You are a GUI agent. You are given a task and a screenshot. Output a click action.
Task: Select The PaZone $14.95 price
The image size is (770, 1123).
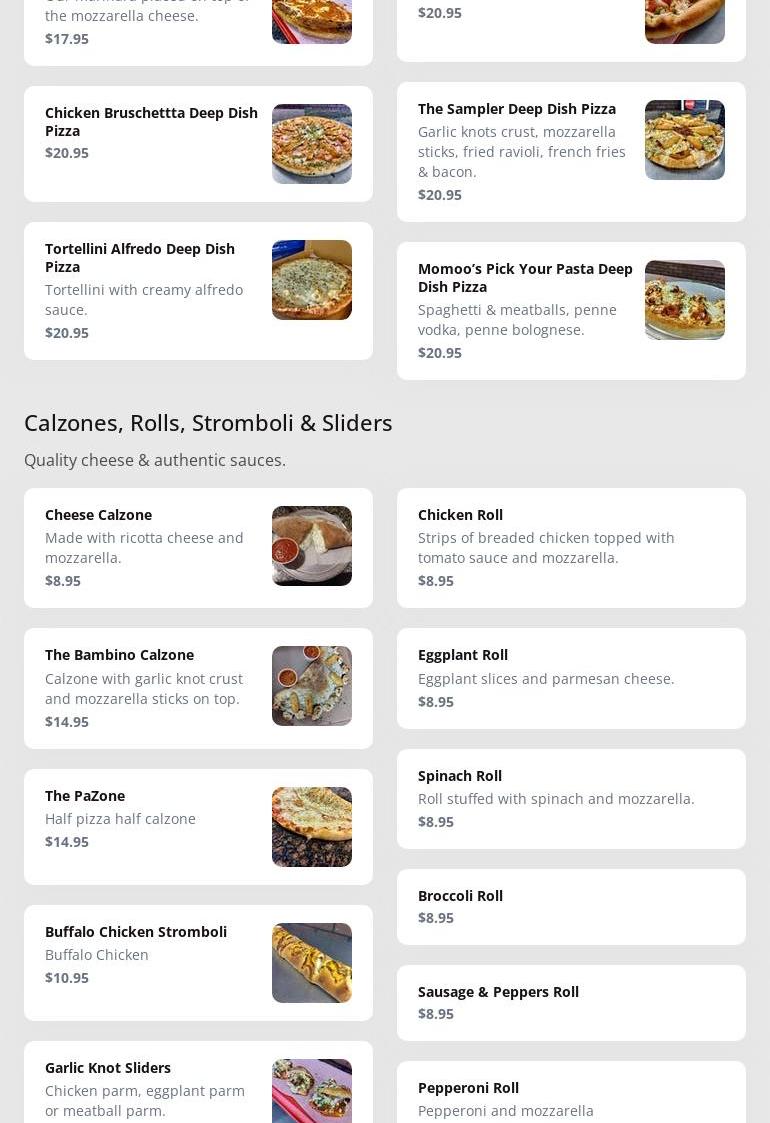(x=67, y=842)
